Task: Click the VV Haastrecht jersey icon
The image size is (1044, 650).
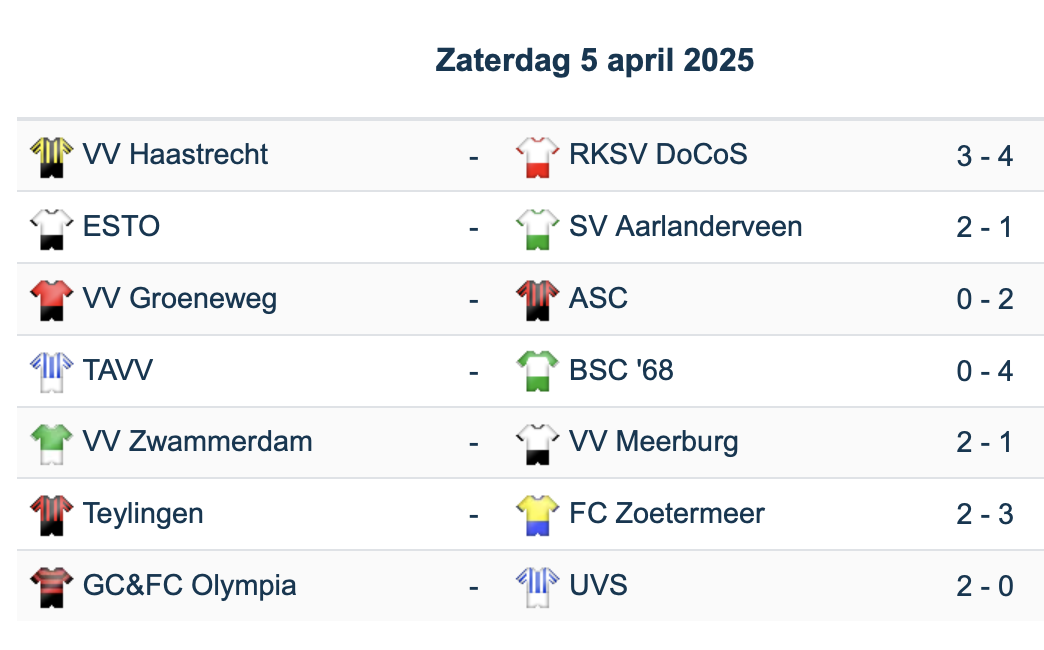Action: pyautogui.click(x=51, y=156)
